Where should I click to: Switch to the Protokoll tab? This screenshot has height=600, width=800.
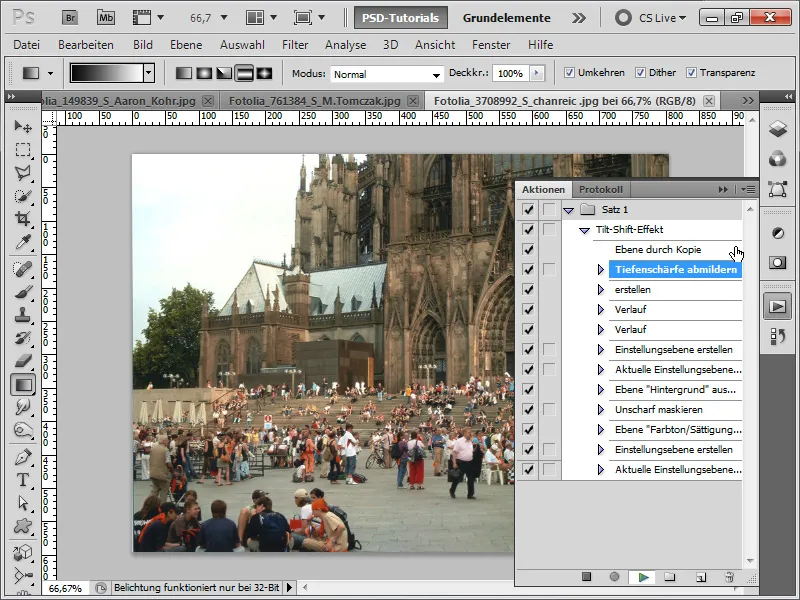click(x=601, y=189)
